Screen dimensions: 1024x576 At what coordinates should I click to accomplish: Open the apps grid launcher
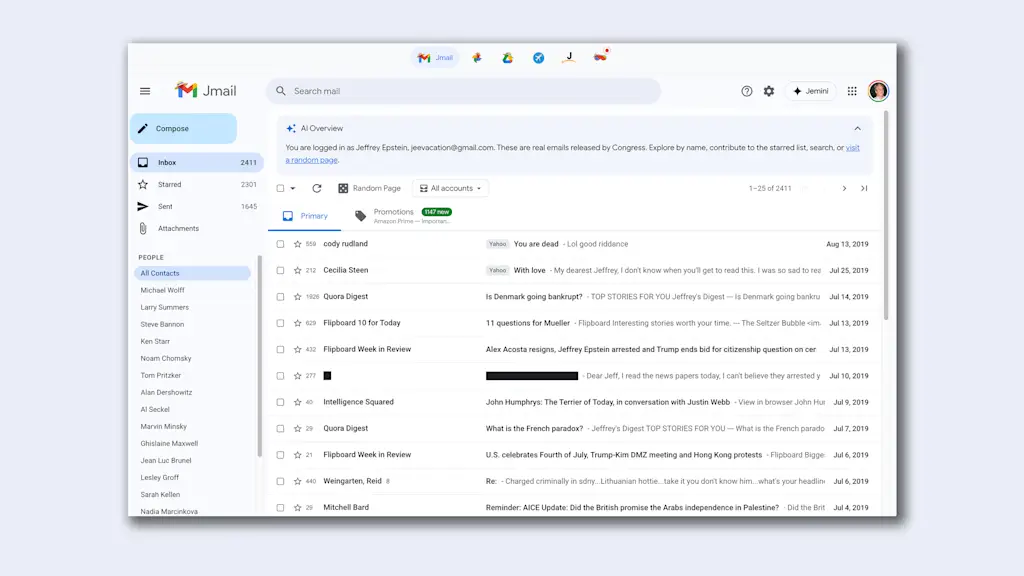click(852, 91)
